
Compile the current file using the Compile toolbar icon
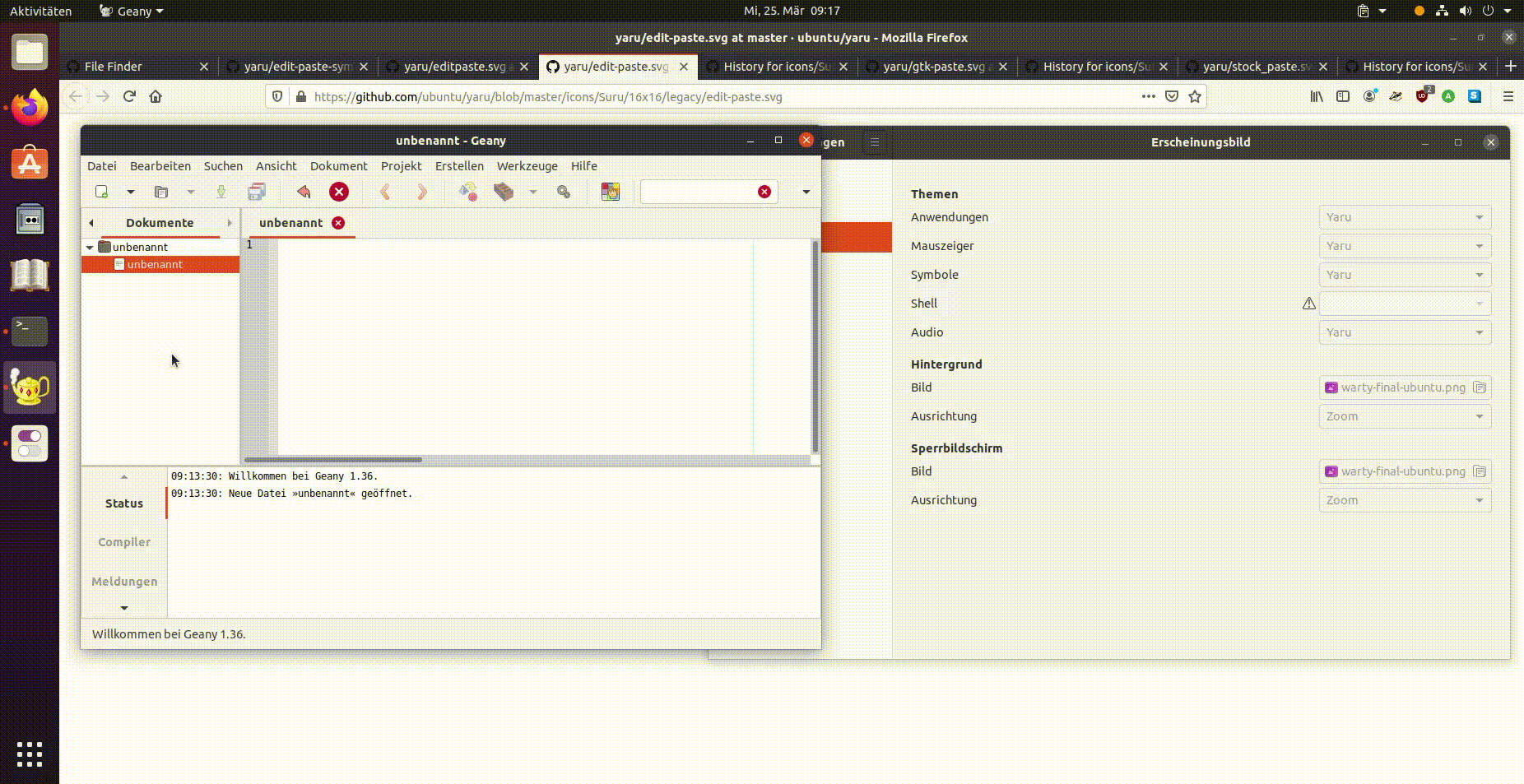468,192
